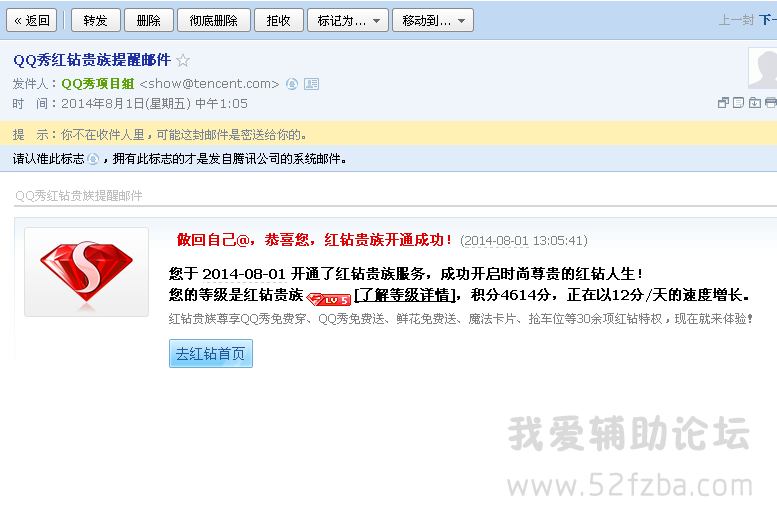Screen dimensions: 777x524
Task: Click the text 积分4614分
Action: tap(510, 295)
